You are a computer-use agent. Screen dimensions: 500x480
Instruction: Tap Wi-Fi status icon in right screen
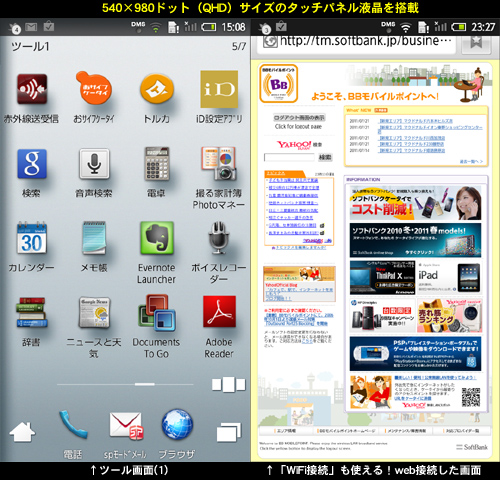pyautogui.click(x=405, y=27)
